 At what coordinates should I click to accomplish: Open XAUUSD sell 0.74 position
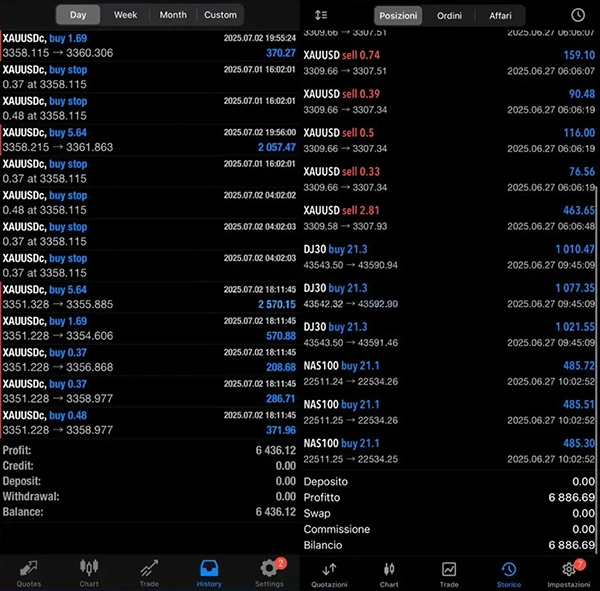449,63
